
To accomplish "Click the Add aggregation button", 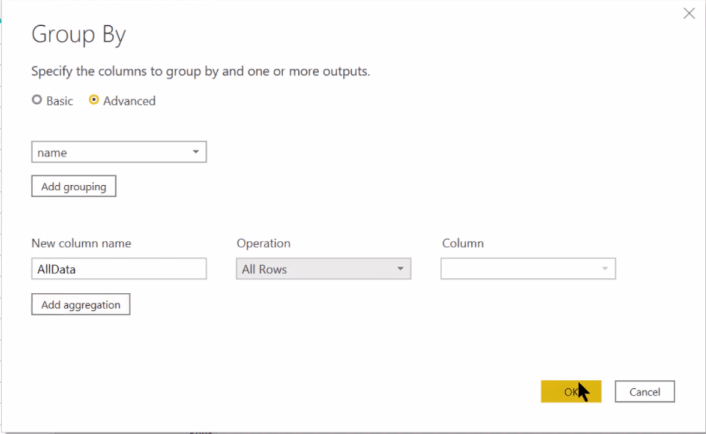I will click(x=81, y=304).
